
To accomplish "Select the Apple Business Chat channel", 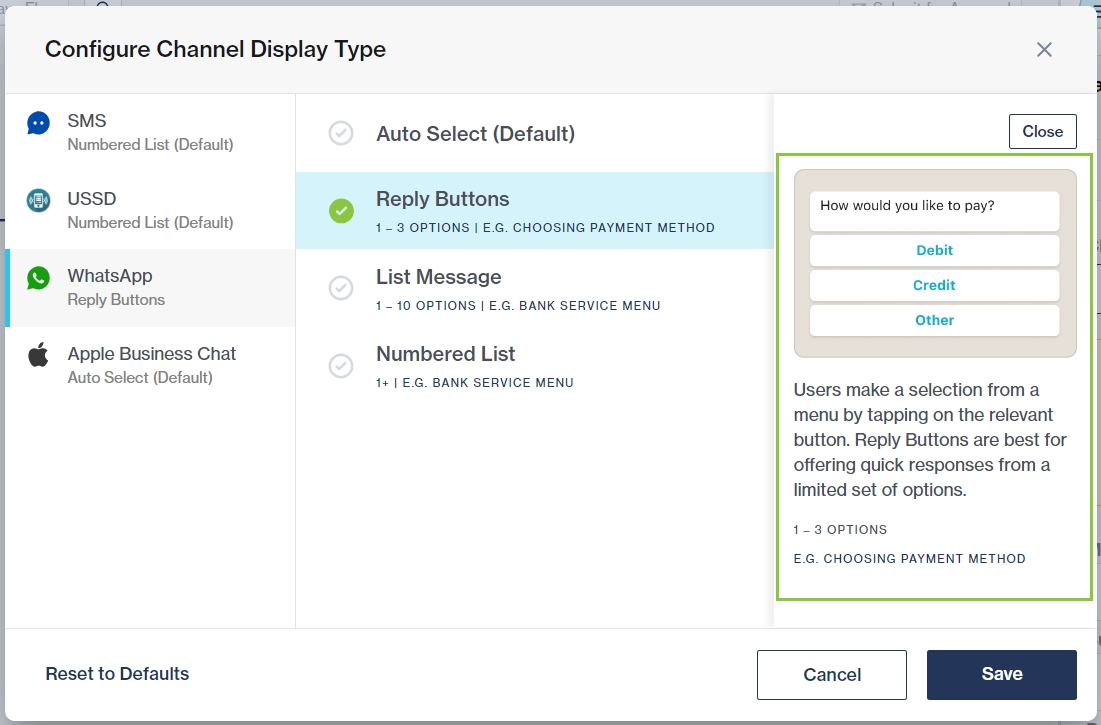I will click(x=152, y=365).
